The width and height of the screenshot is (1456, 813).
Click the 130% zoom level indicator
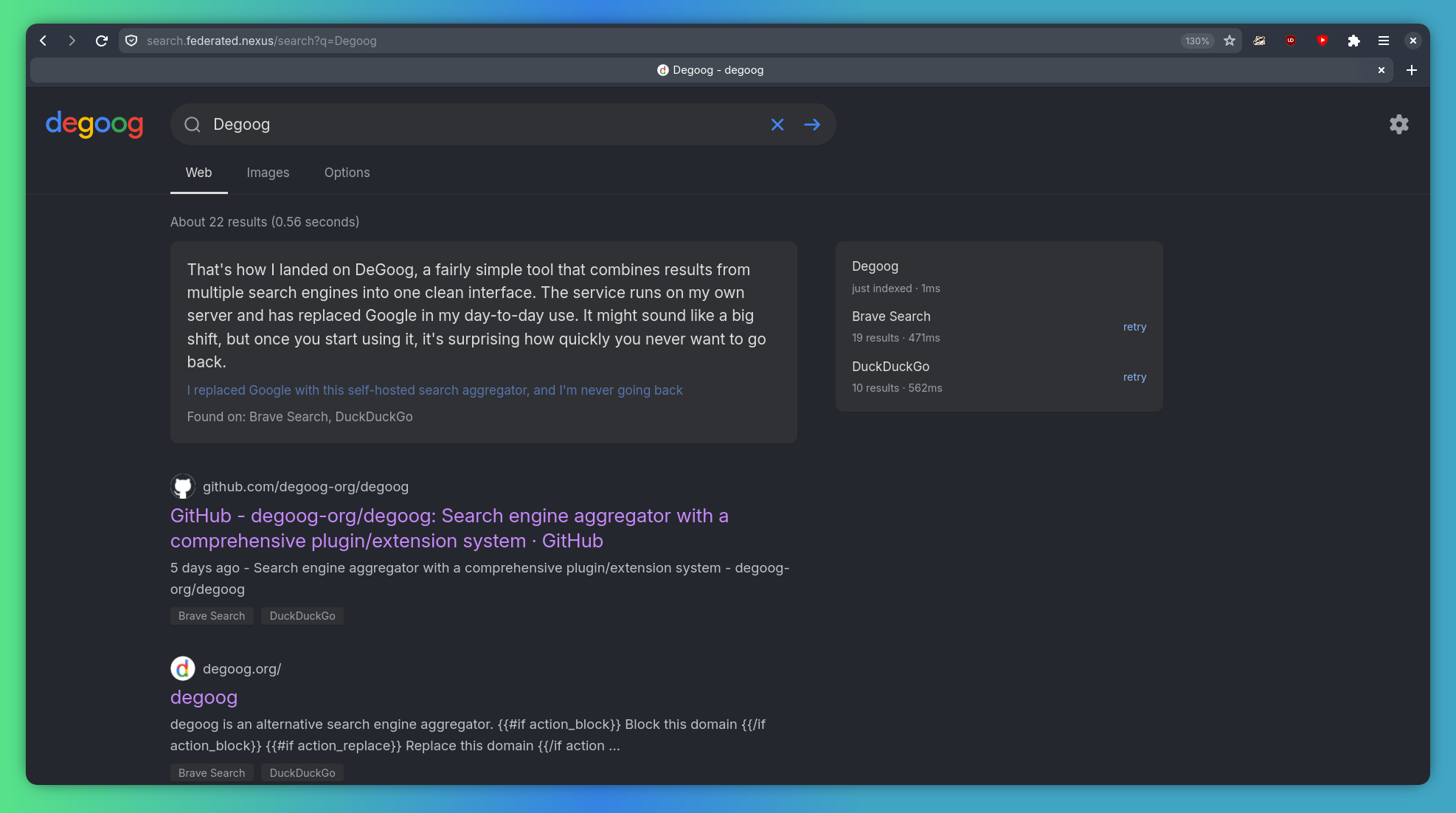click(1197, 41)
